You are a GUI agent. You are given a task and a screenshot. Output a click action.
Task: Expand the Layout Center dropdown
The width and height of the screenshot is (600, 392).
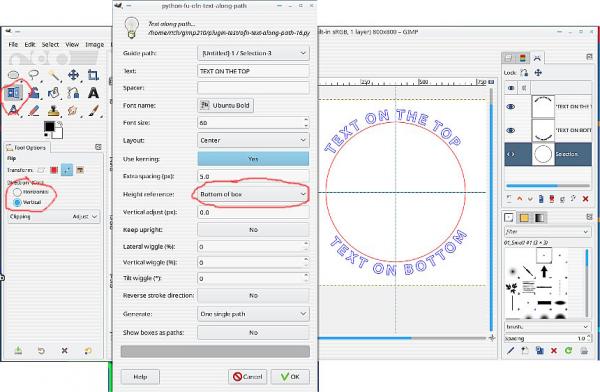(253, 140)
